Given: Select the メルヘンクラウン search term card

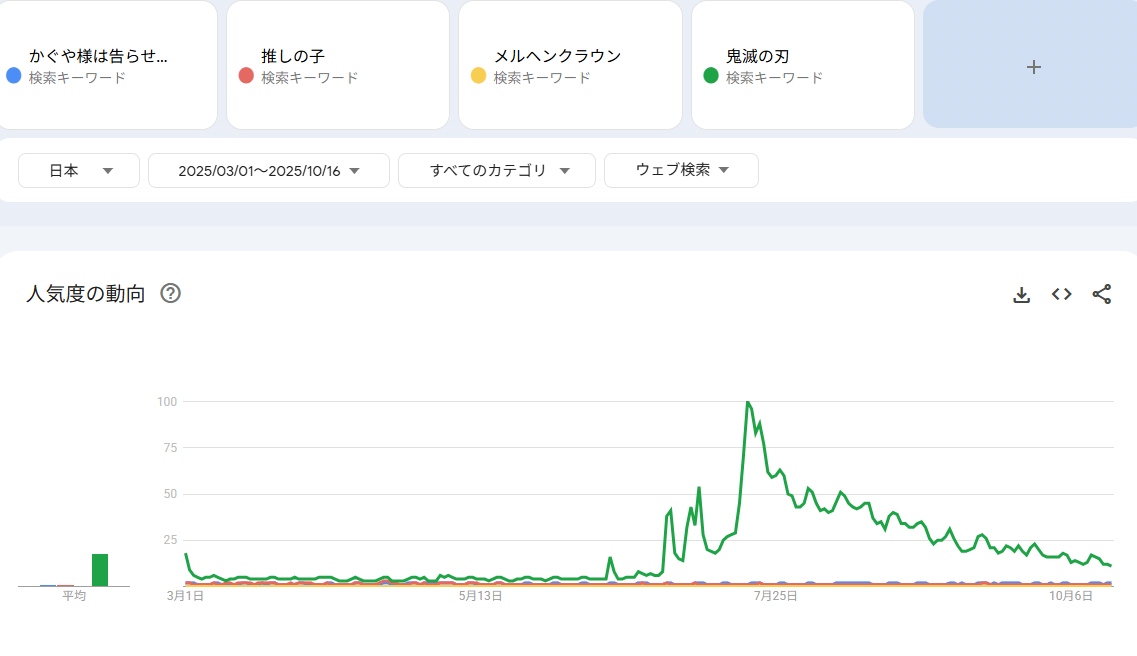Looking at the screenshot, I should [x=571, y=65].
